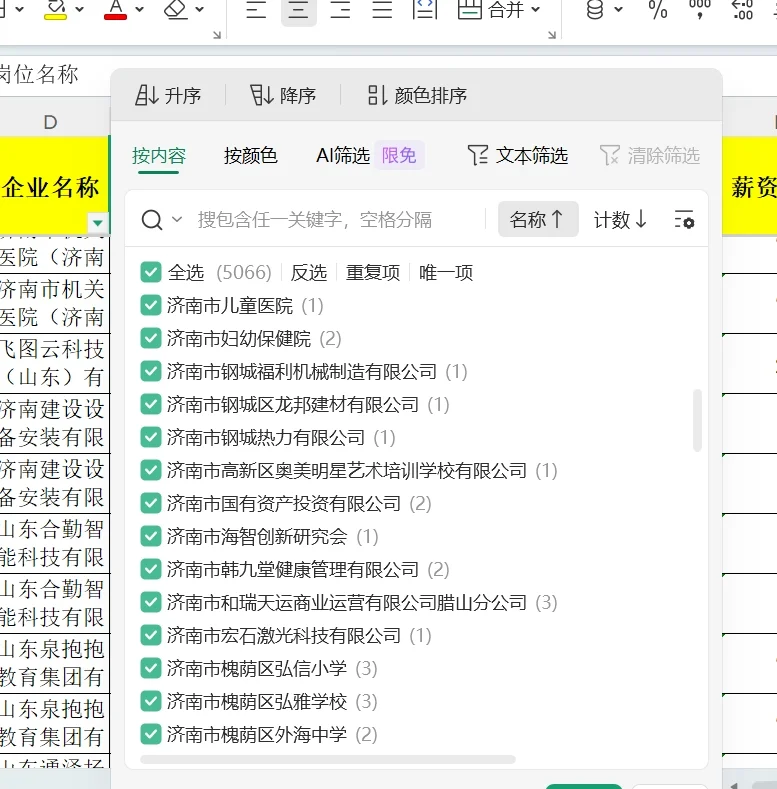Open 企业名称 column filter dropdown
The height and width of the screenshot is (789, 777).
pos(98,222)
